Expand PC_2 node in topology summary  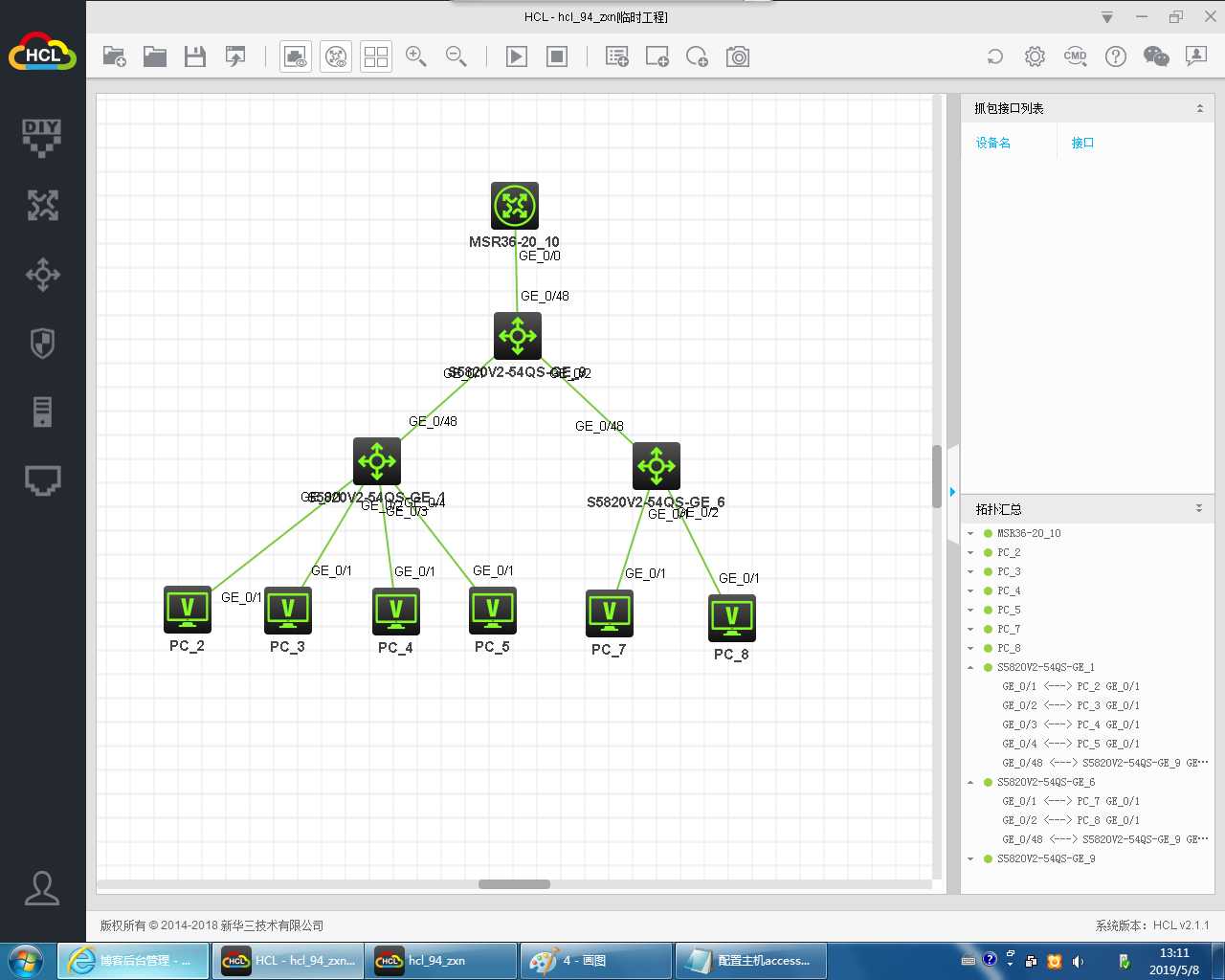pyautogui.click(x=970, y=552)
